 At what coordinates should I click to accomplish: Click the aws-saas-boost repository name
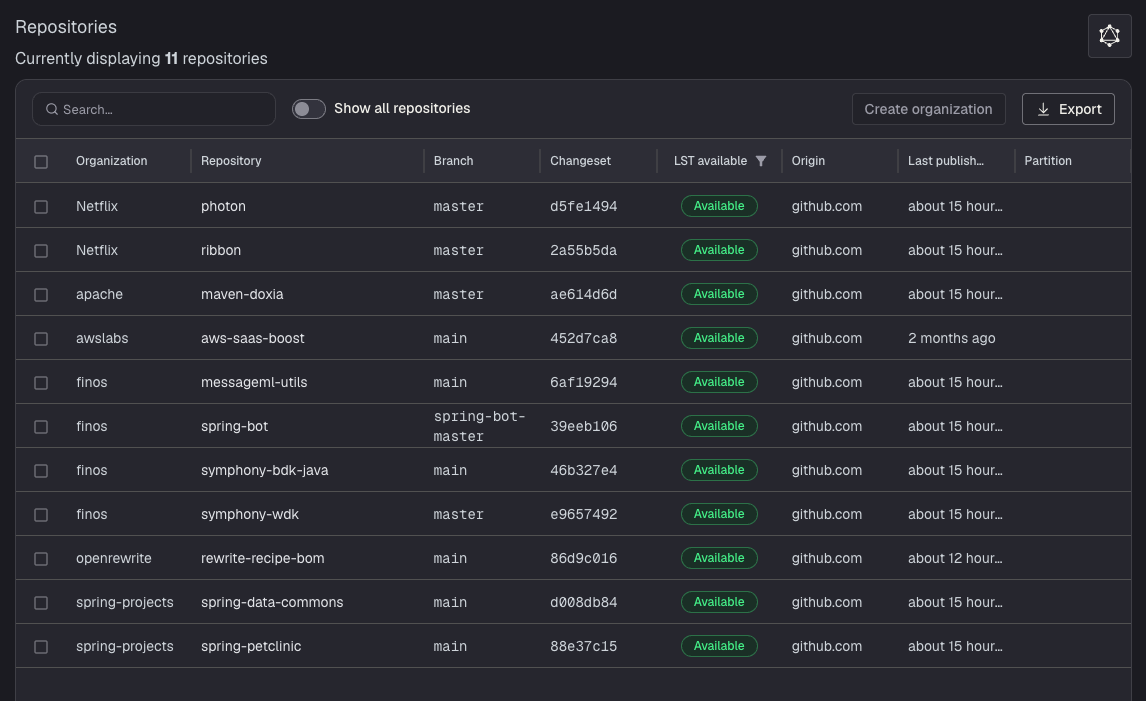point(252,338)
